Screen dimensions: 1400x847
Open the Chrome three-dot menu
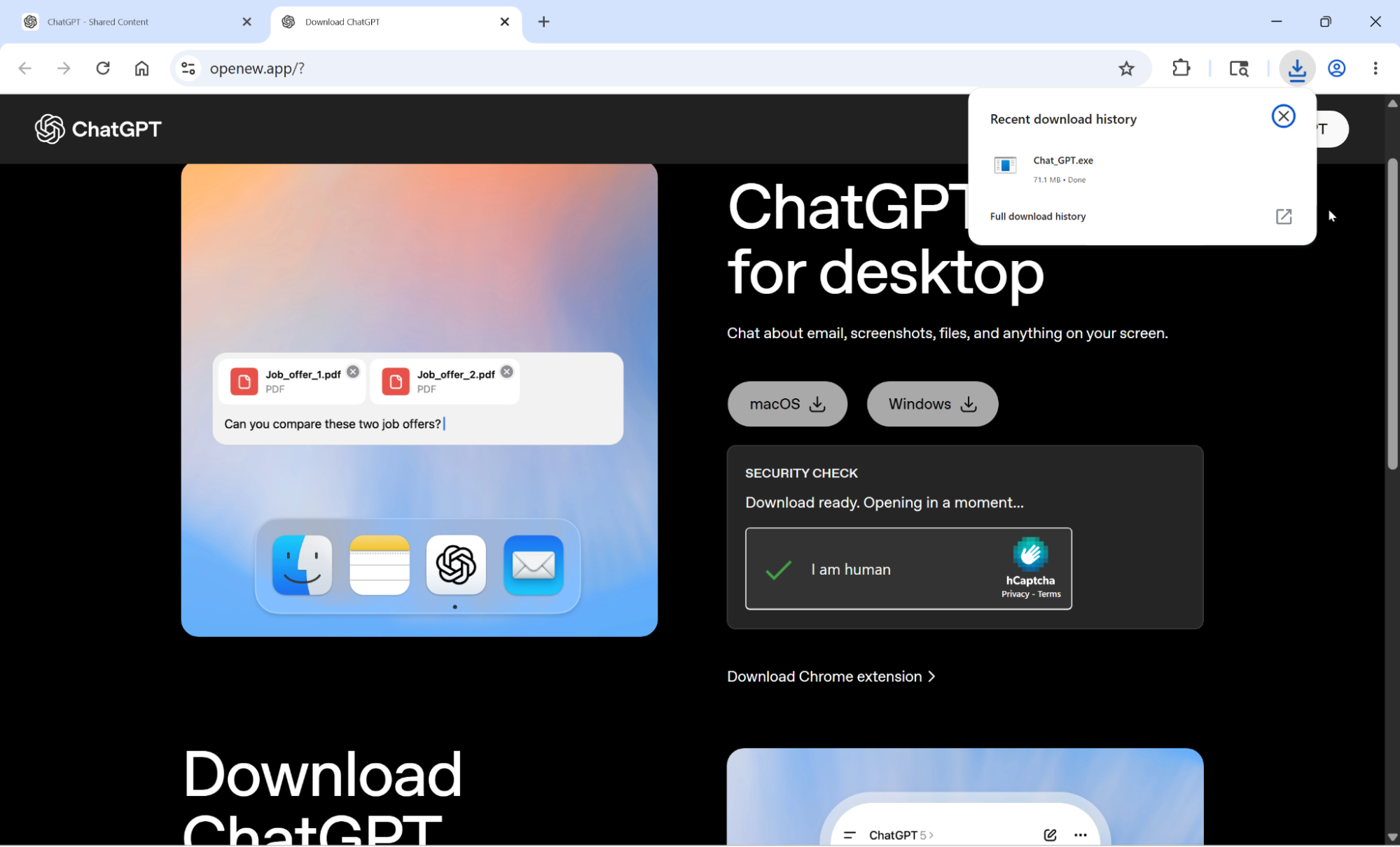1375,68
